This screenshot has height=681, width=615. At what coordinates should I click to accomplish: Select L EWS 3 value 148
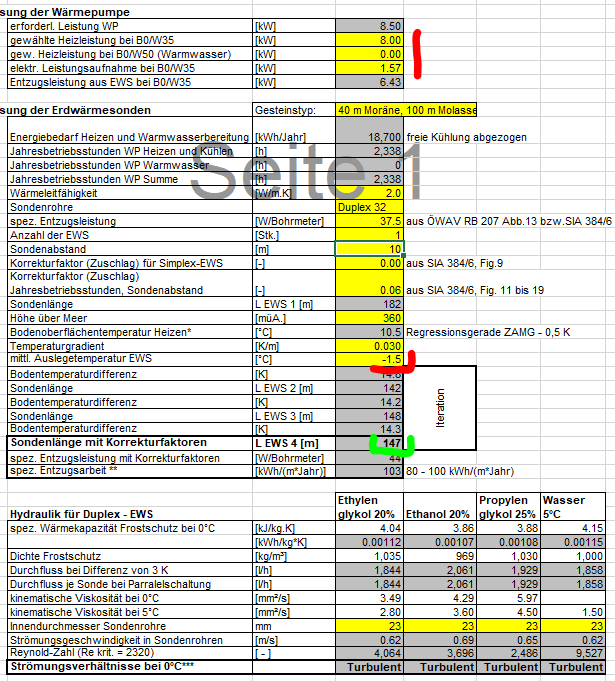click(x=370, y=416)
